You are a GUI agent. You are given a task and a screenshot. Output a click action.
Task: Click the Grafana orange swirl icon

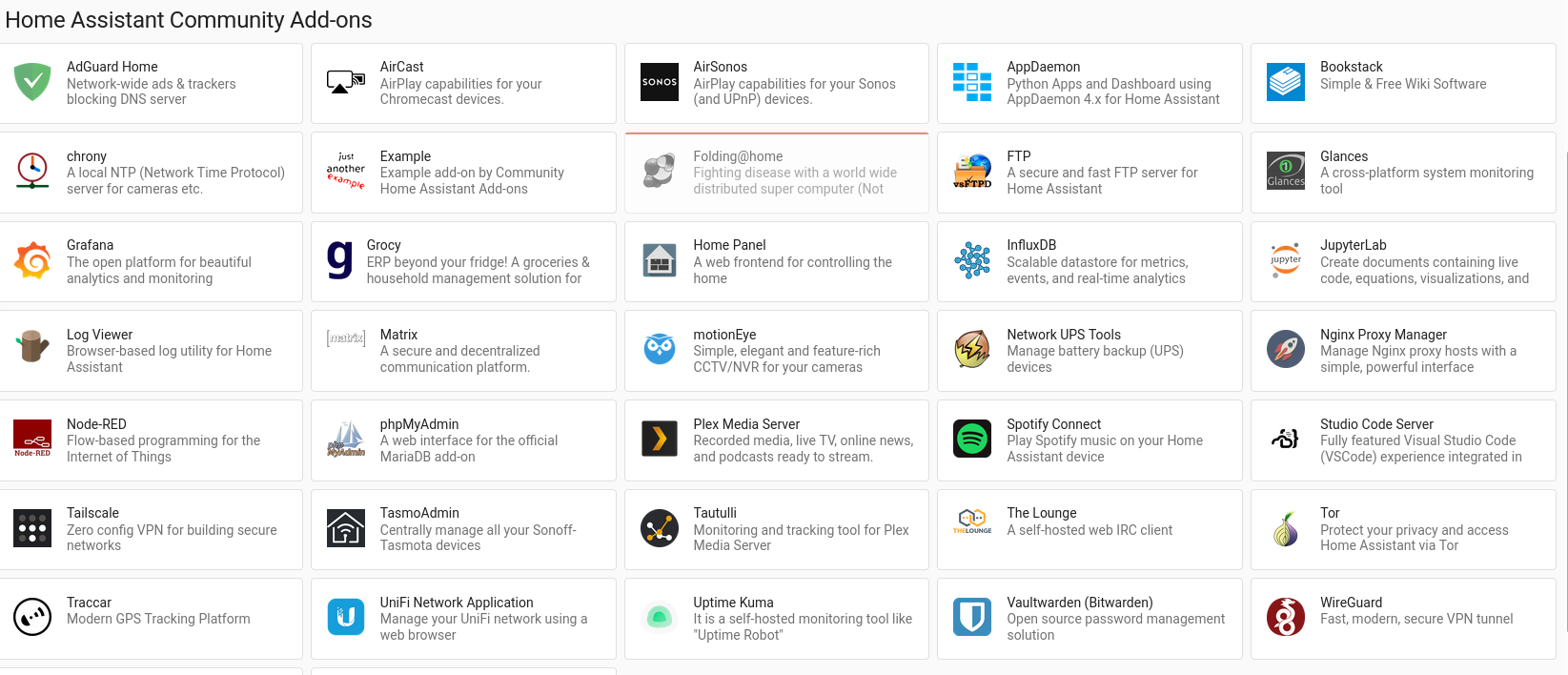coord(32,261)
